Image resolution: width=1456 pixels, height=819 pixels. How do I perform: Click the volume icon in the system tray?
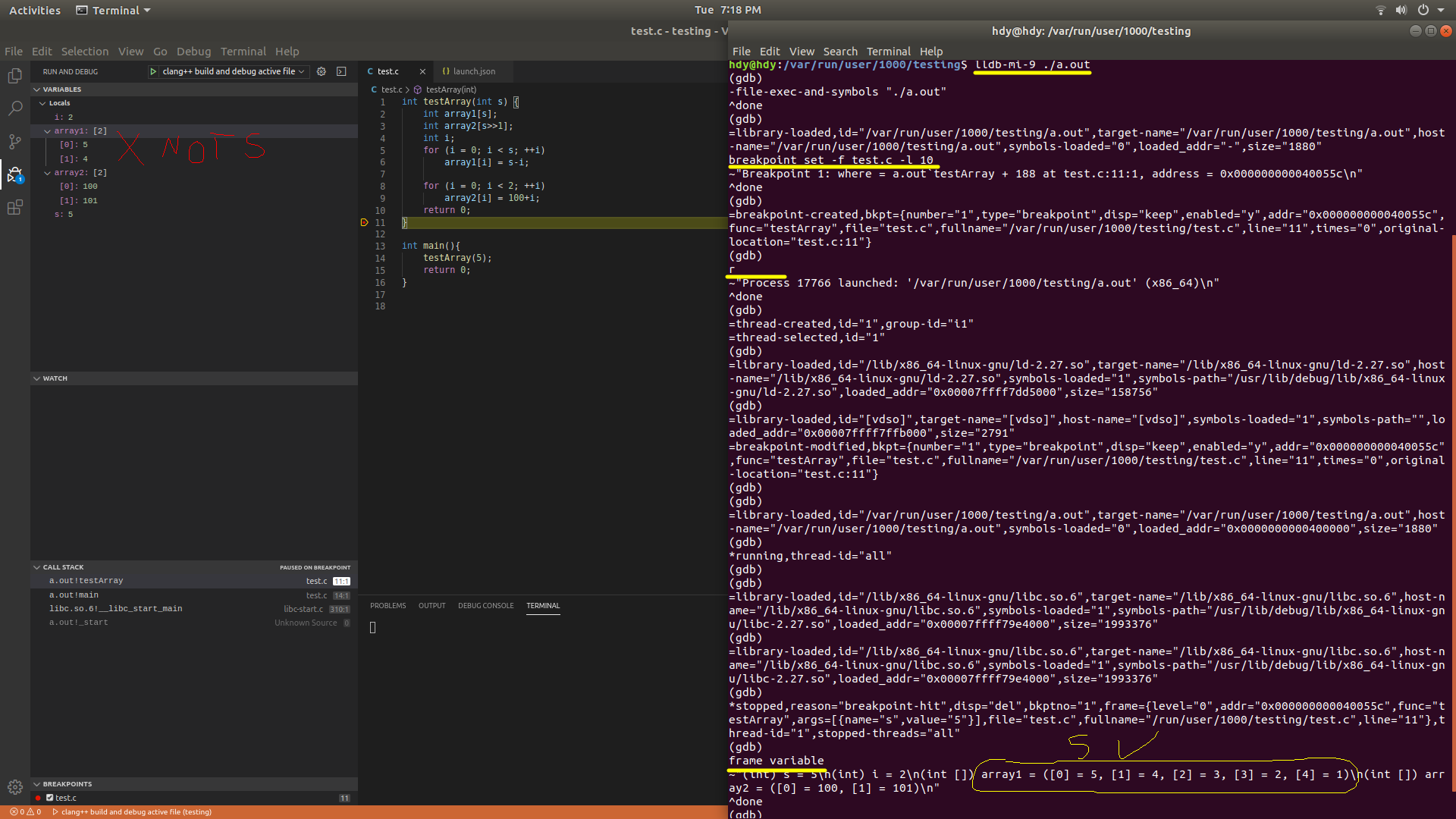click(x=1401, y=10)
